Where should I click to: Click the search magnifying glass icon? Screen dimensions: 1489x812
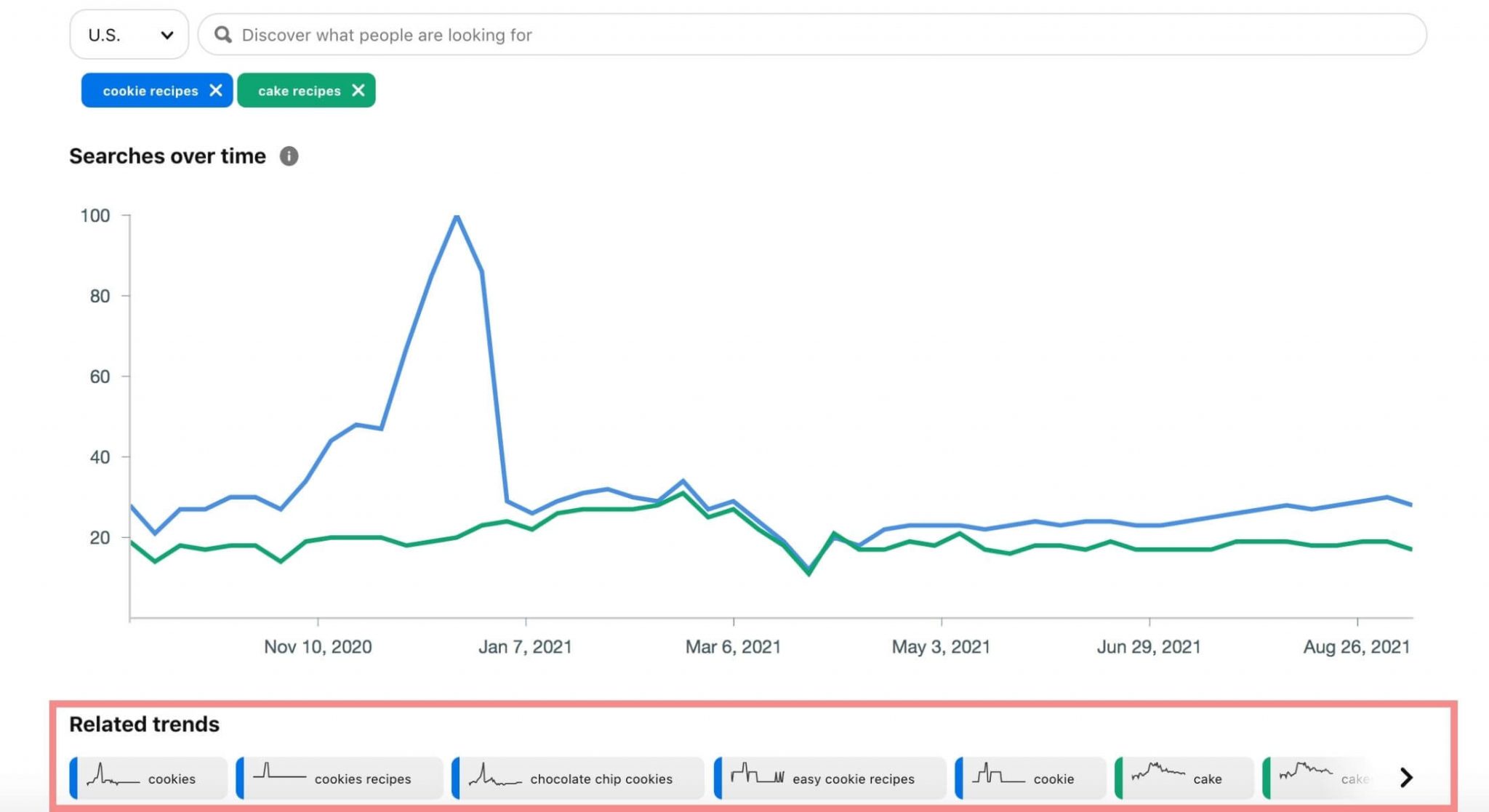pyautogui.click(x=222, y=34)
